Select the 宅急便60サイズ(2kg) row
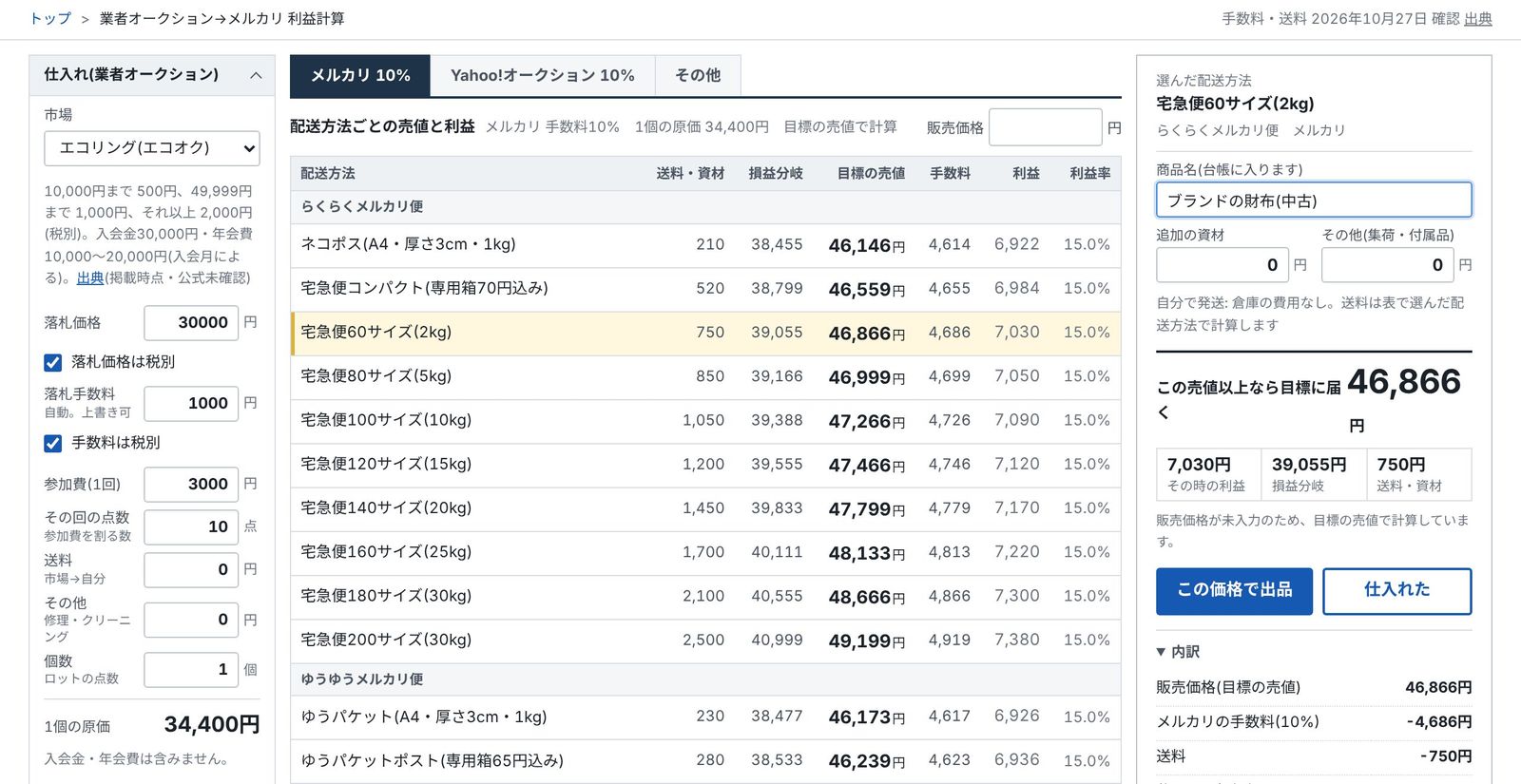 tap(705, 334)
